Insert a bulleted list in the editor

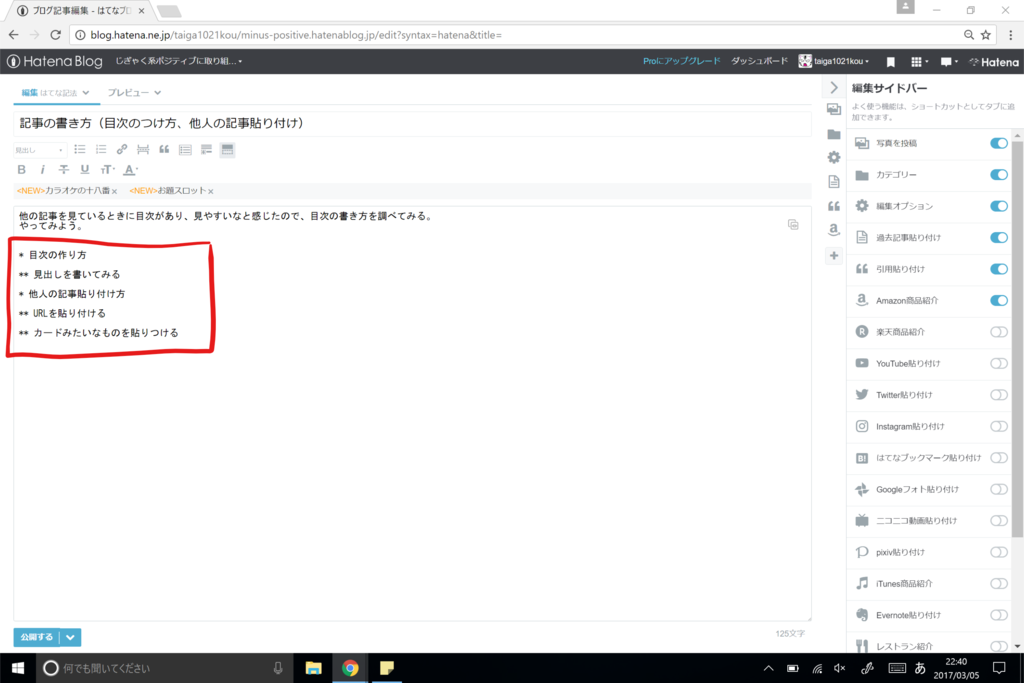[80, 149]
